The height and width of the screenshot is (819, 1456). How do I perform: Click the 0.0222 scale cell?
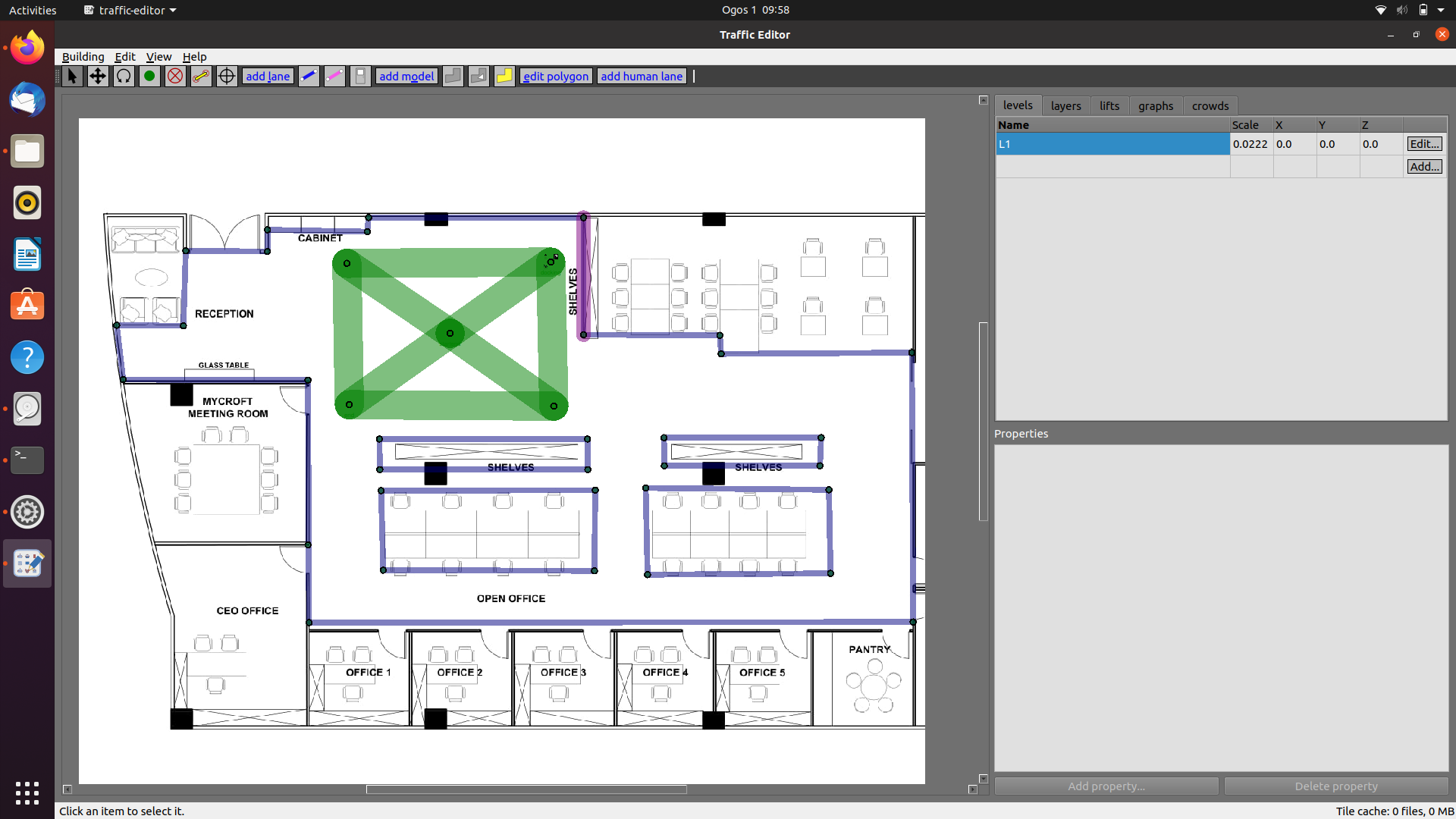1250,144
